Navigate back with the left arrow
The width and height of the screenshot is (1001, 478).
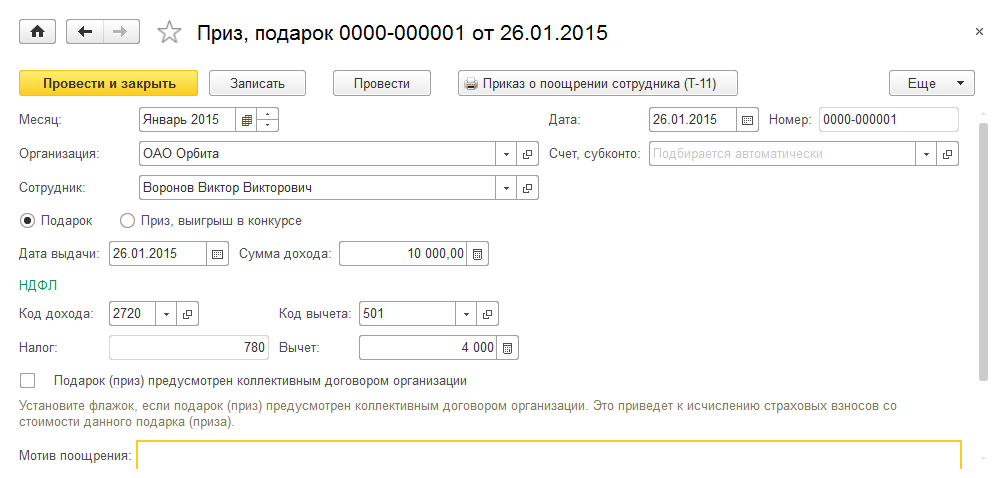pos(85,32)
